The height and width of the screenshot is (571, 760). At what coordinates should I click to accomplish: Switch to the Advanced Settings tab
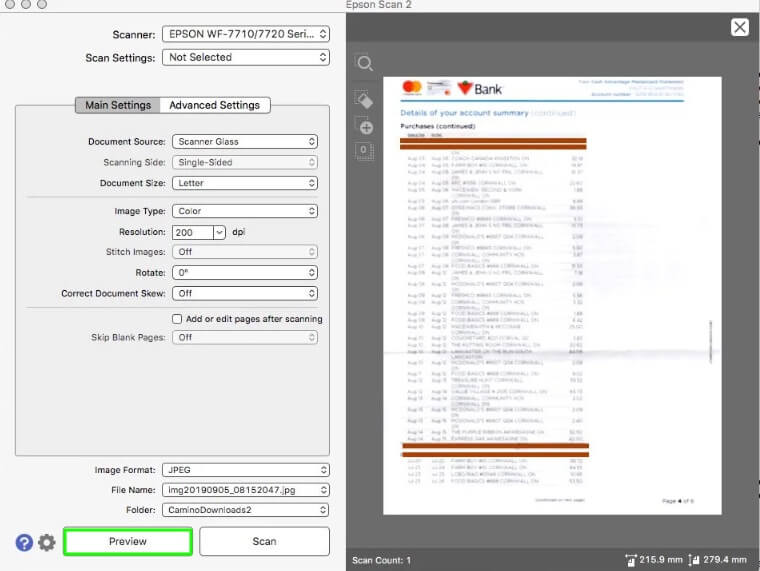point(214,105)
